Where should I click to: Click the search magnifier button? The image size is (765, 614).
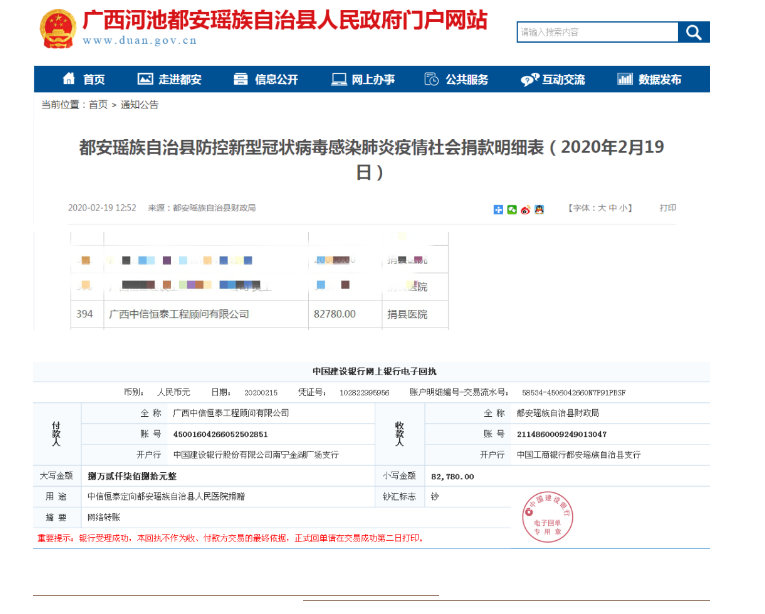(x=693, y=32)
